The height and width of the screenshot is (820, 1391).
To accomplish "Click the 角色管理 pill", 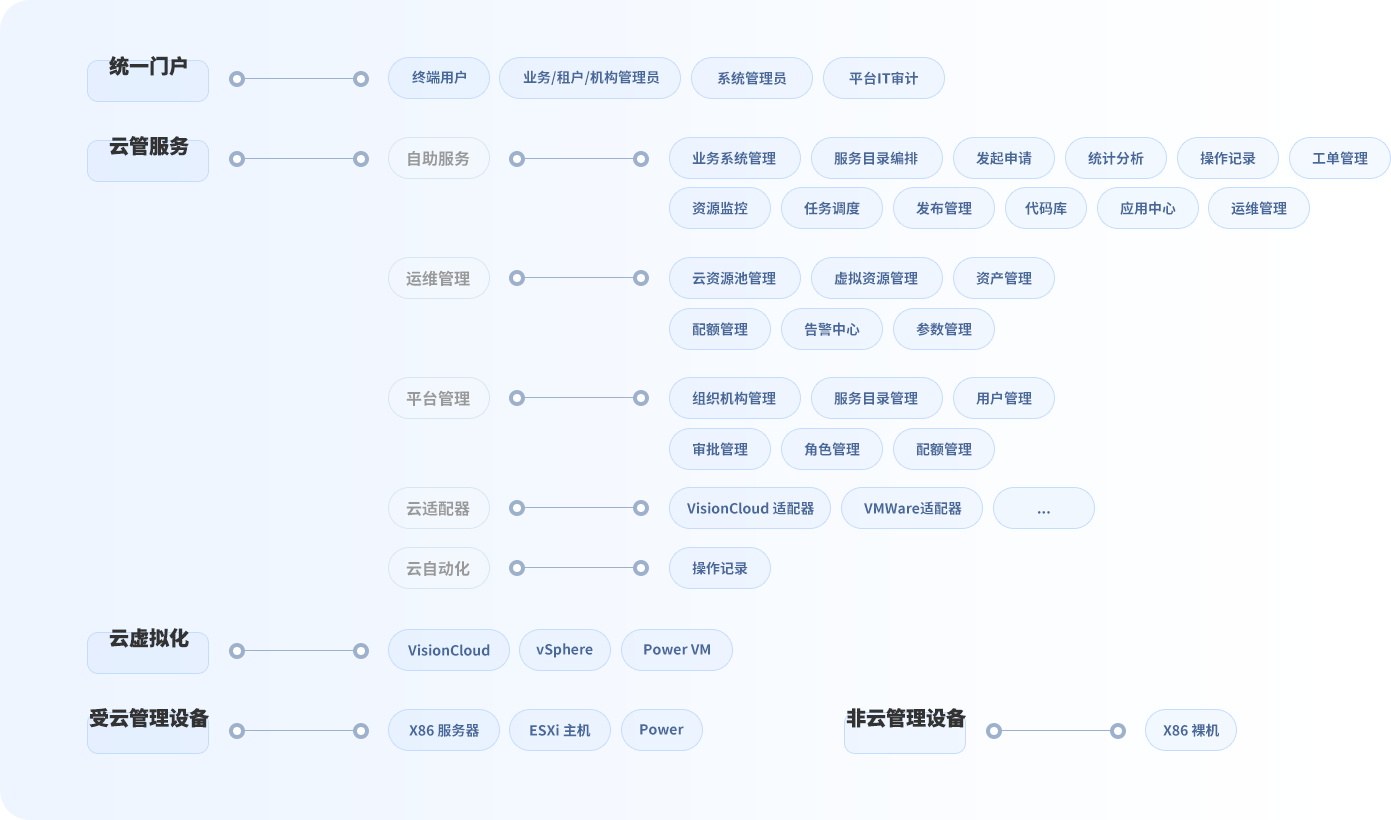I will (832, 449).
